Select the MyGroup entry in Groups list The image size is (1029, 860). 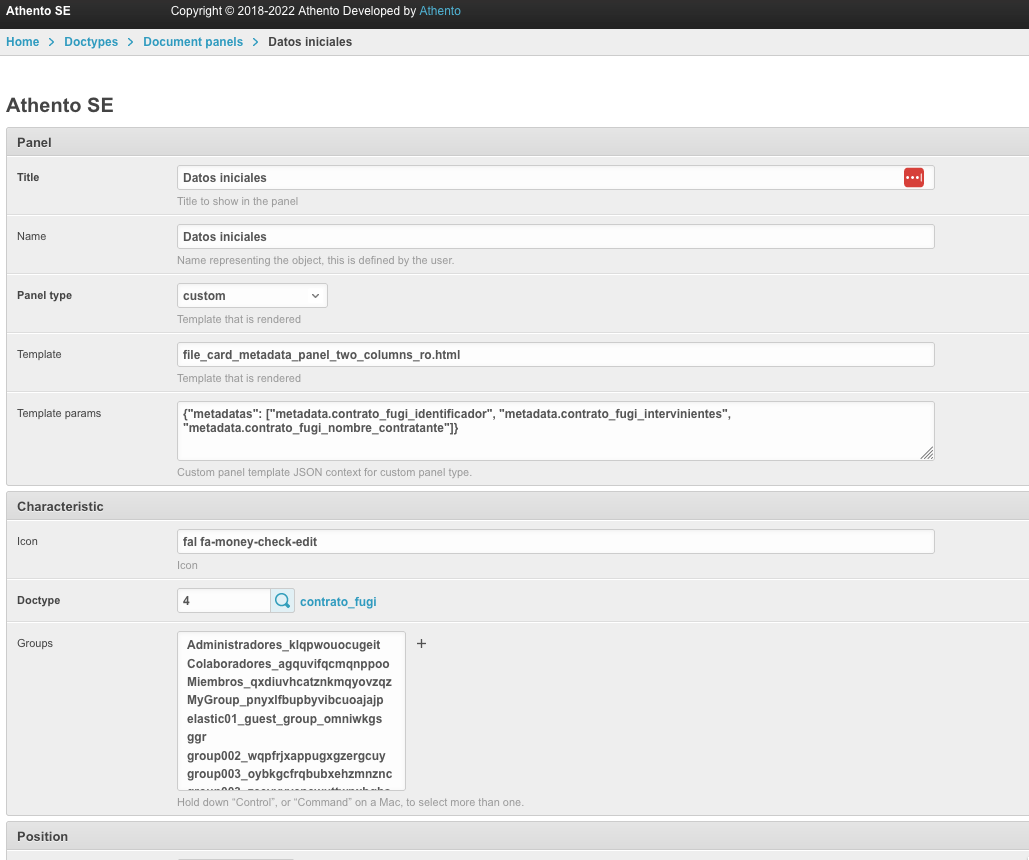click(285, 700)
